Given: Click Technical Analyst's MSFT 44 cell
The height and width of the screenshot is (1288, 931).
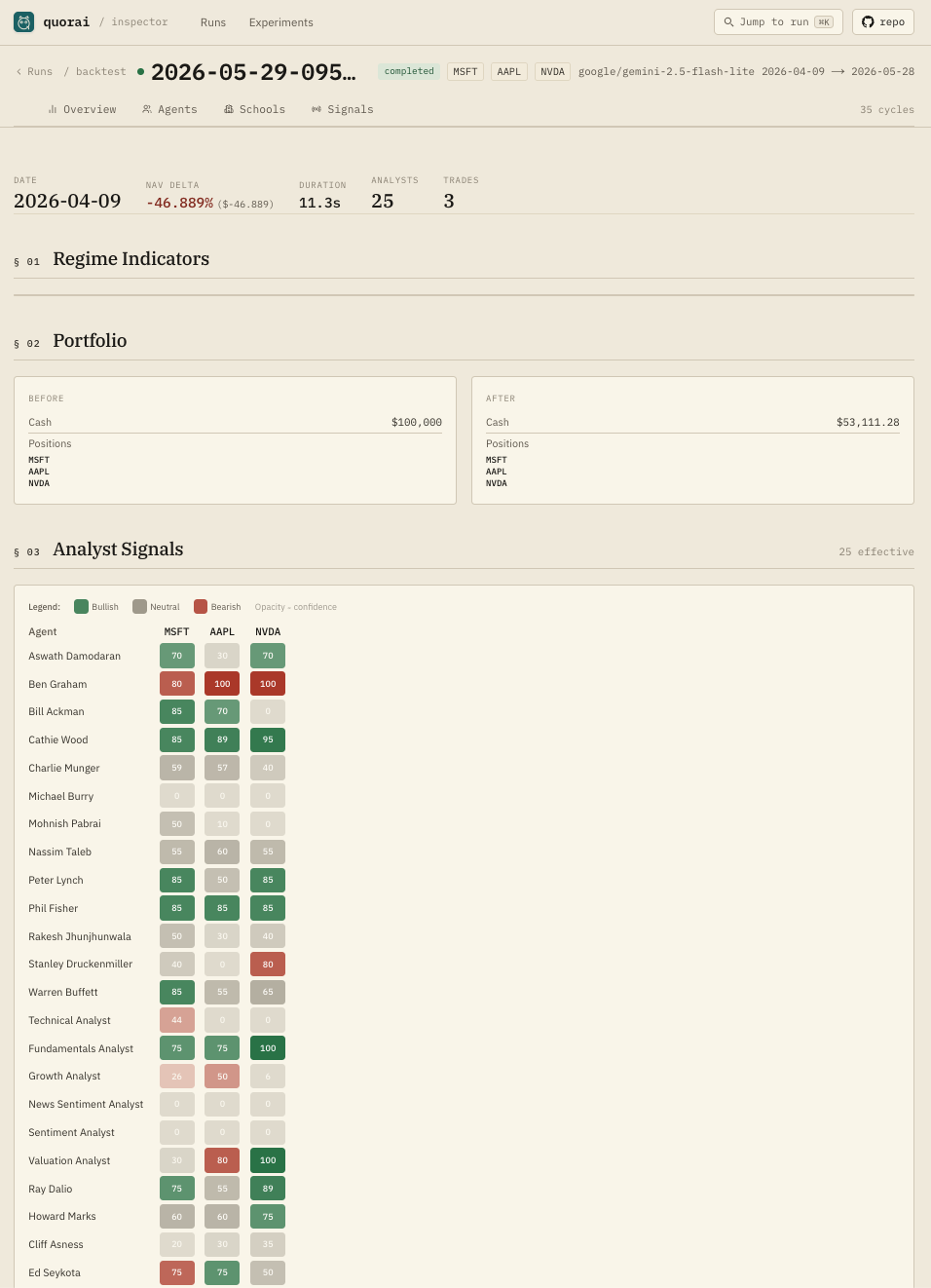Looking at the screenshot, I should (x=177, y=1020).
